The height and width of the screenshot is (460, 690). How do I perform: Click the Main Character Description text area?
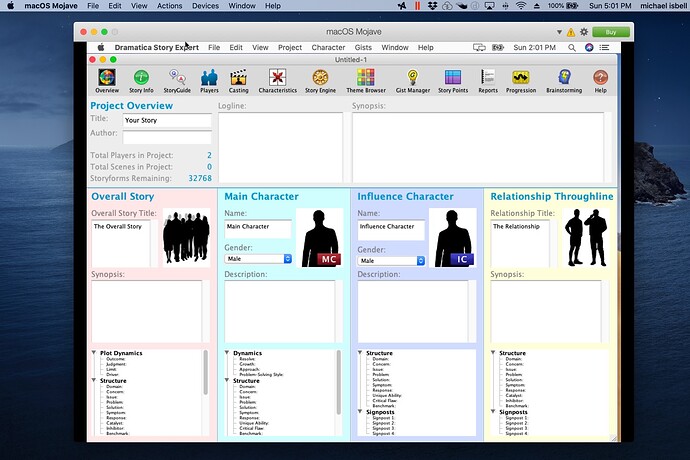279,311
